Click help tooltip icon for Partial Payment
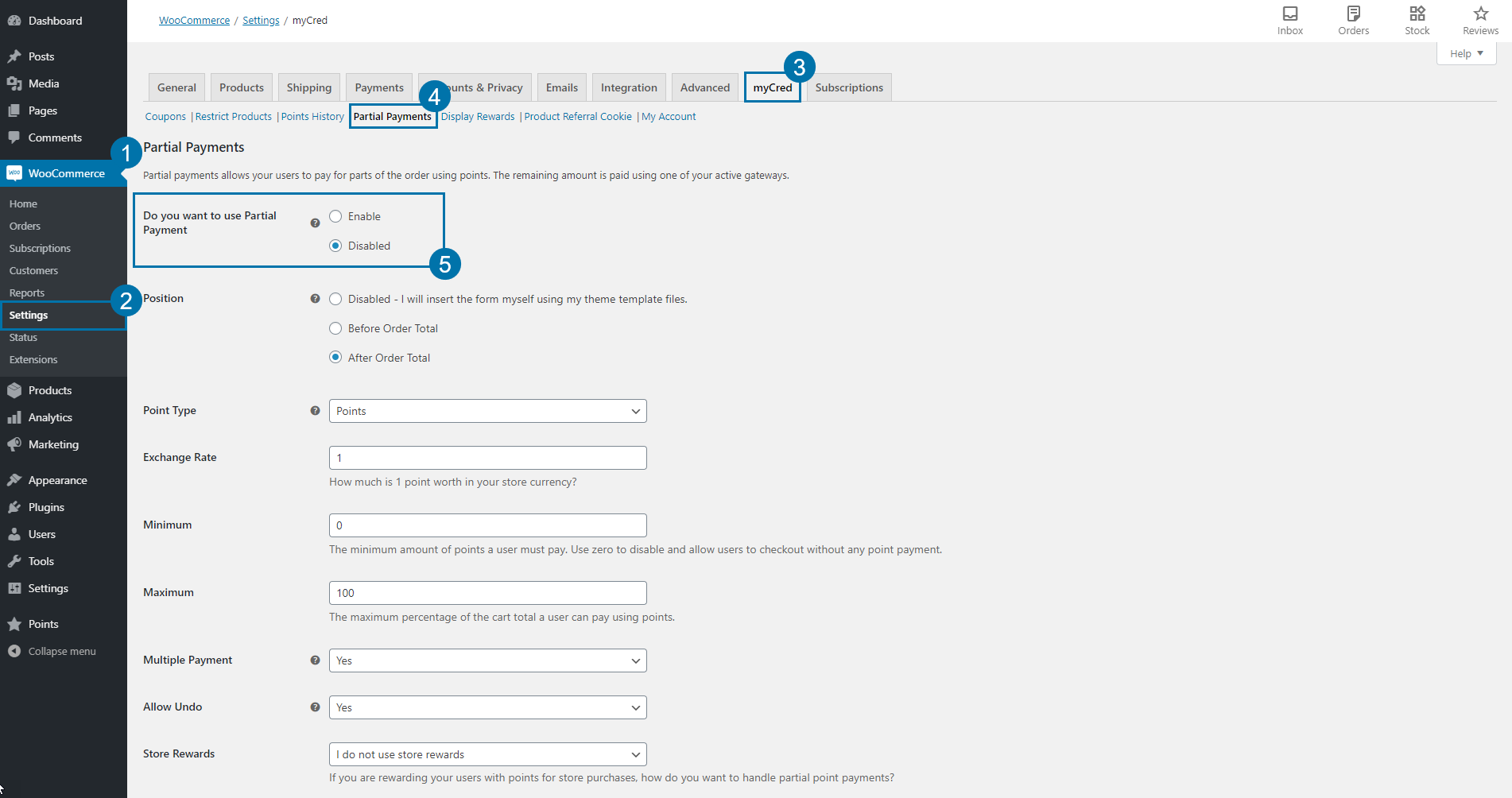Image resolution: width=1512 pixels, height=798 pixels. (x=316, y=223)
